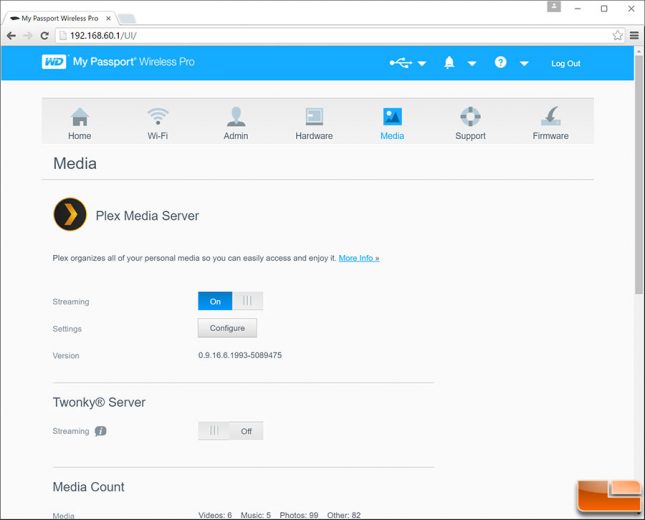Expand help dropdown arrow

(524, 63)
